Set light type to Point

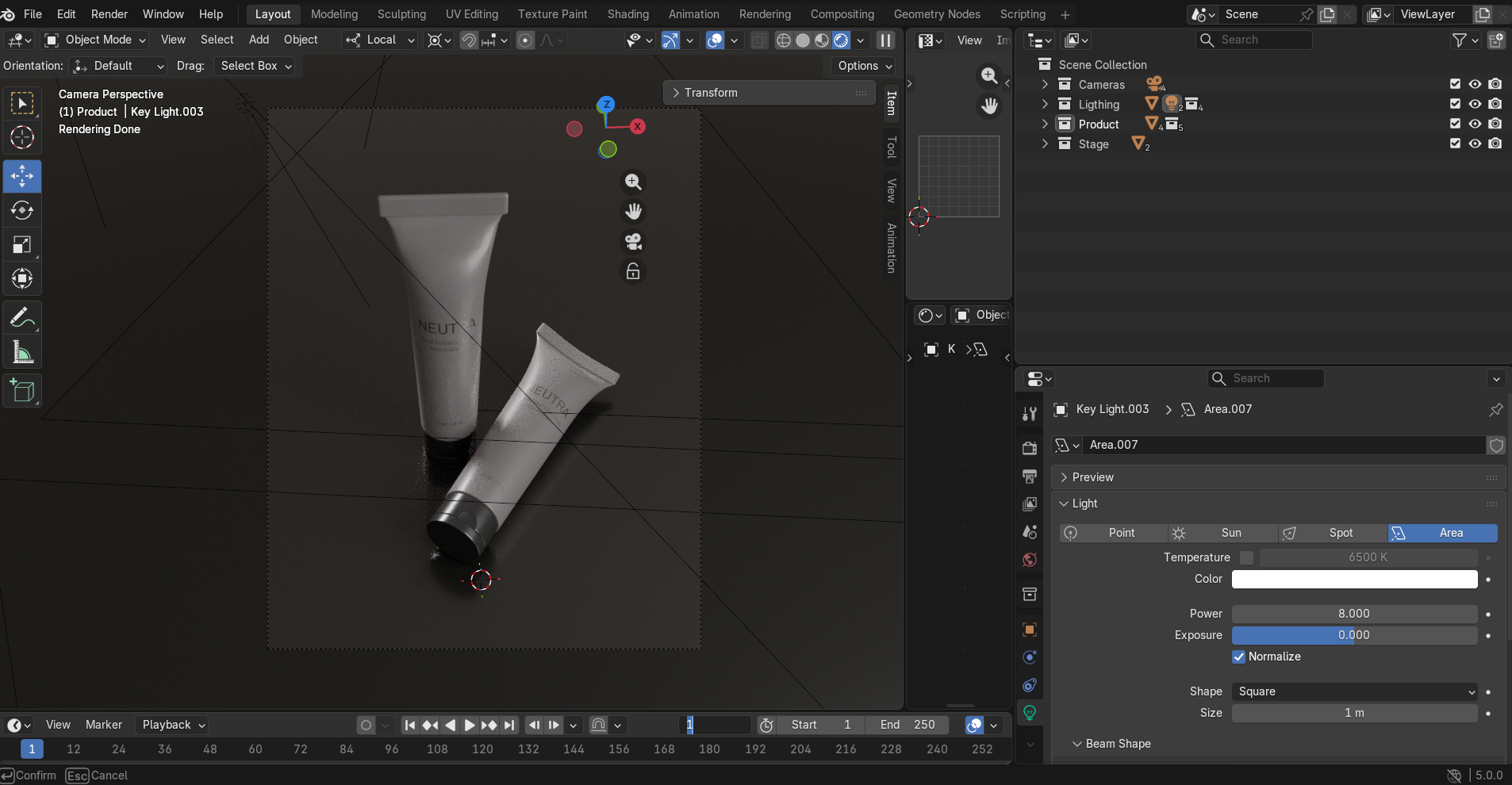coord(1114,533)
